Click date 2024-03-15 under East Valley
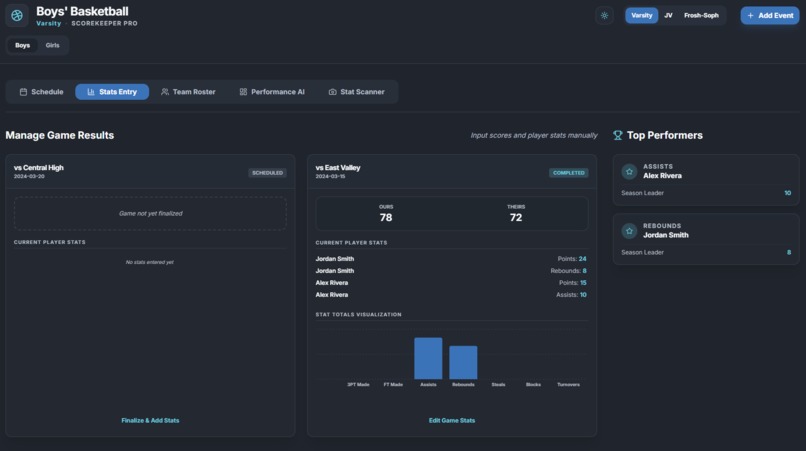Image resolution: width=806 pixels, height=451 pixels. coord(331,176)
